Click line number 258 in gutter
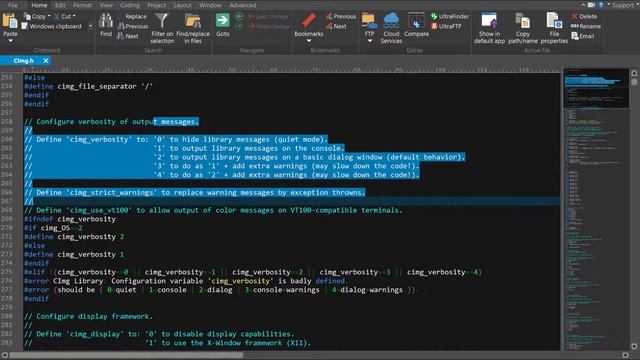Screen dimensions: 640x360 click(7, 122)
